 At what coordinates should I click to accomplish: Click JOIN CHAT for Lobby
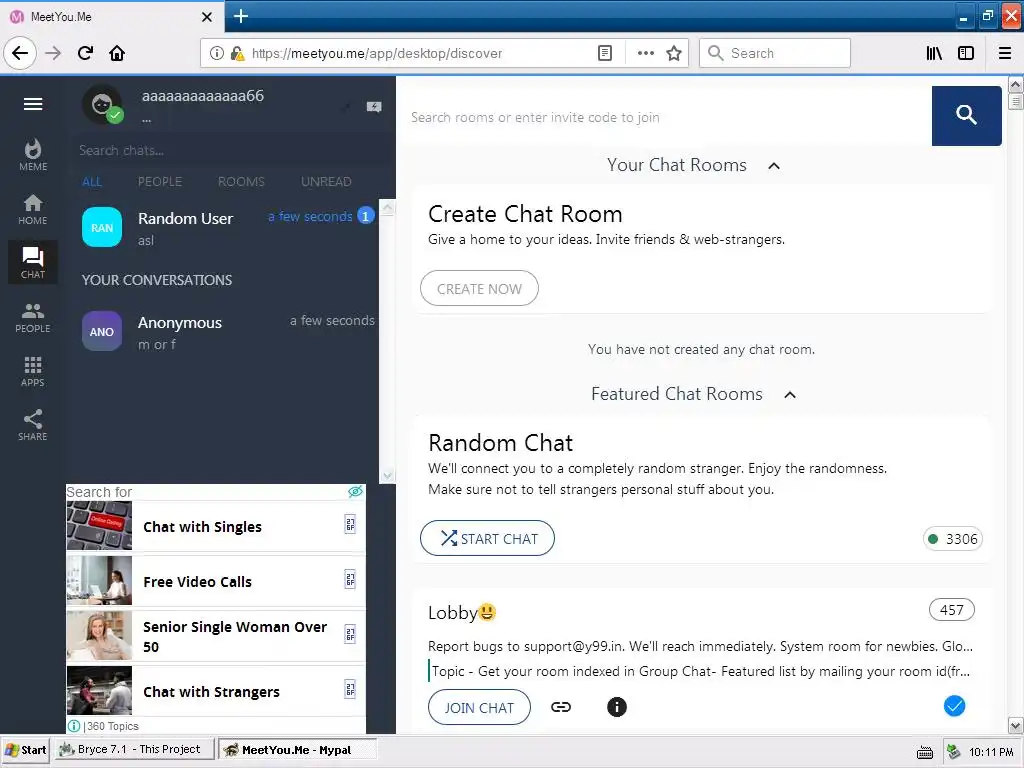tap(479, 707)
